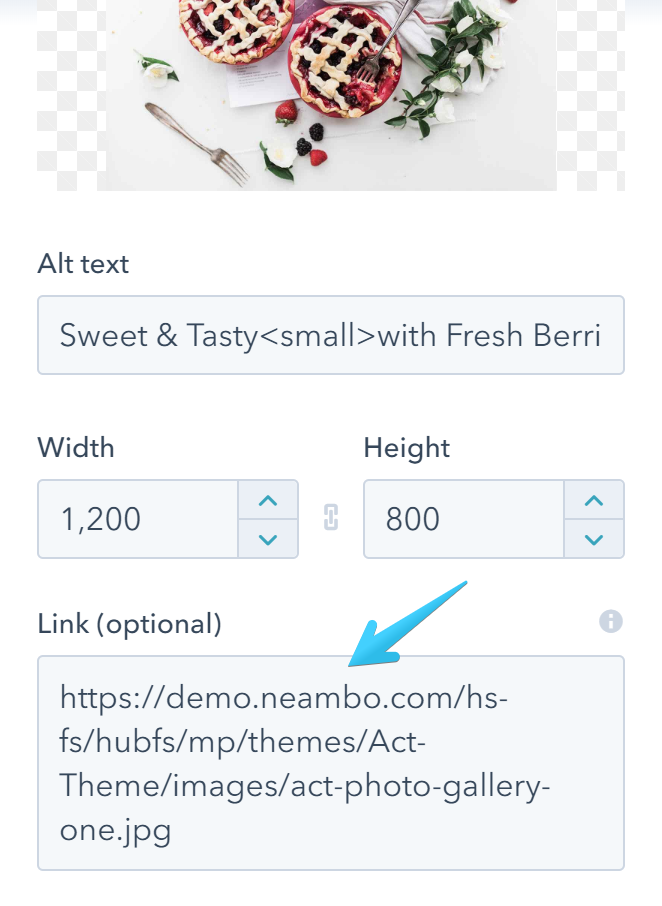The height and width of the screenshot is (906, 662).
Task: Click the "Alt text" label
Action: tap(83, 264)
